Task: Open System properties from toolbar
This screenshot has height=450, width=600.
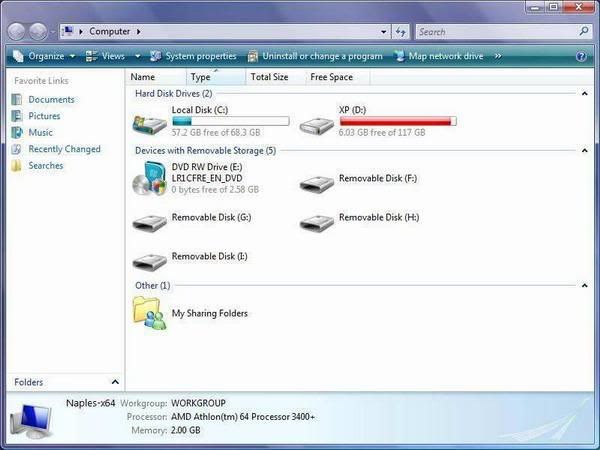Action: pos(193,56)
